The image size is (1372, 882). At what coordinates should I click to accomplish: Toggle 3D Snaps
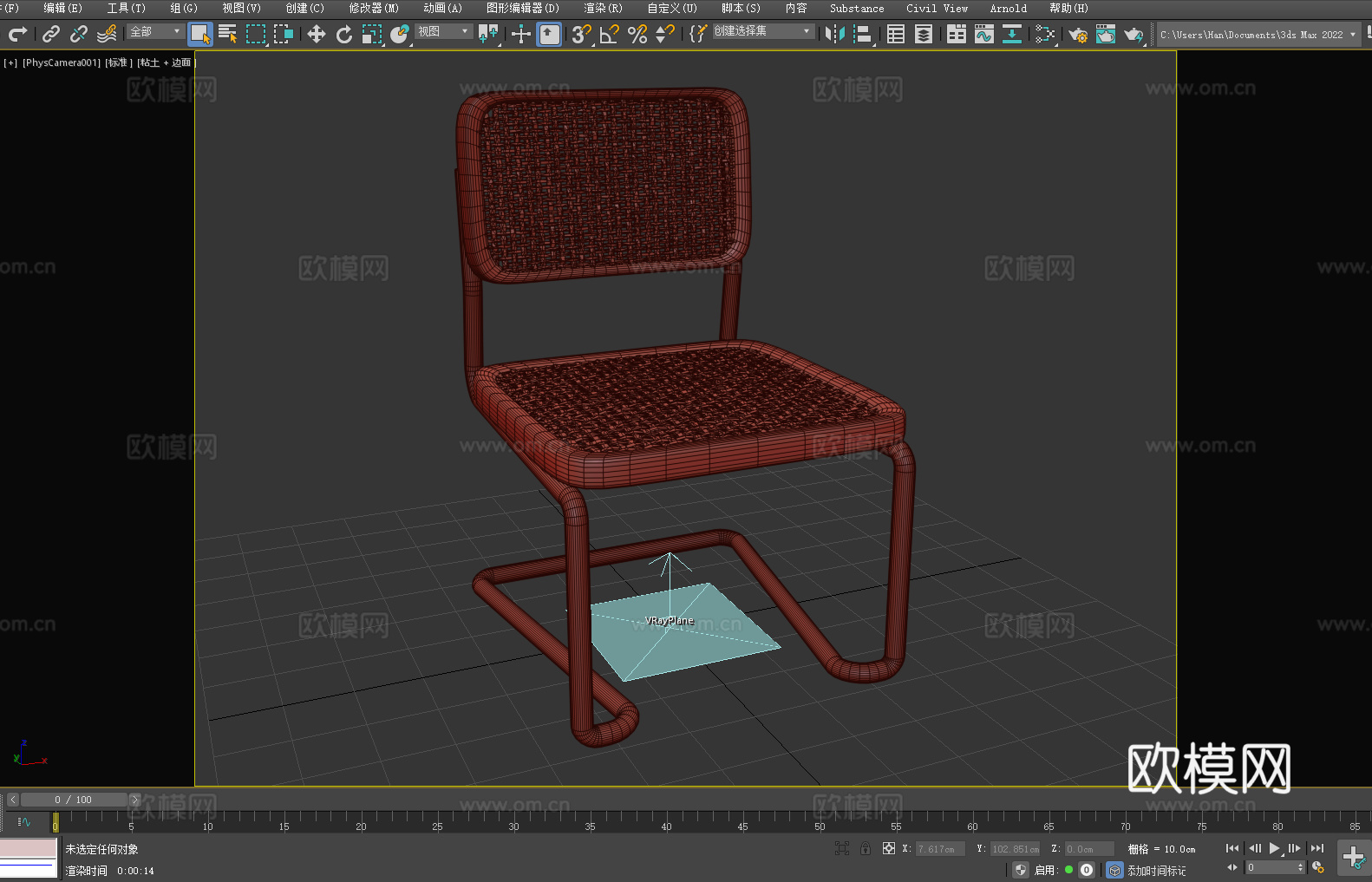tap(582, 34)
